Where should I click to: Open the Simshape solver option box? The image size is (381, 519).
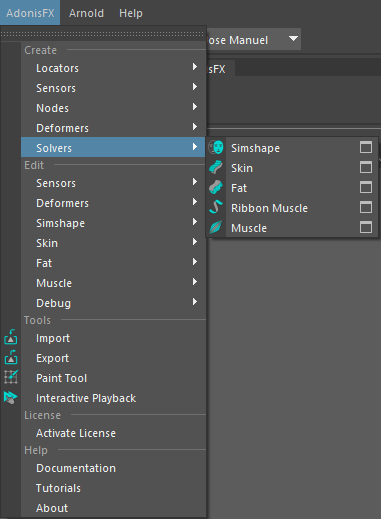(x=366, y=147)
